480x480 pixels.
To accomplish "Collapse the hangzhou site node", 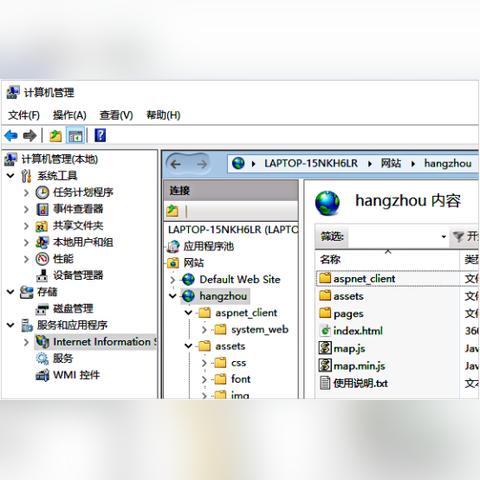I will click(x=173, y=296).
